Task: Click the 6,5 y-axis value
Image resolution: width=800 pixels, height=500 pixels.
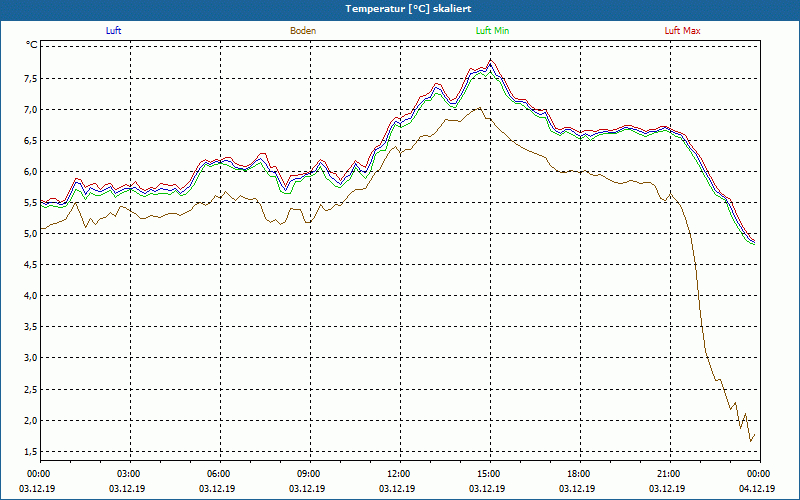Action: point(32,141)
